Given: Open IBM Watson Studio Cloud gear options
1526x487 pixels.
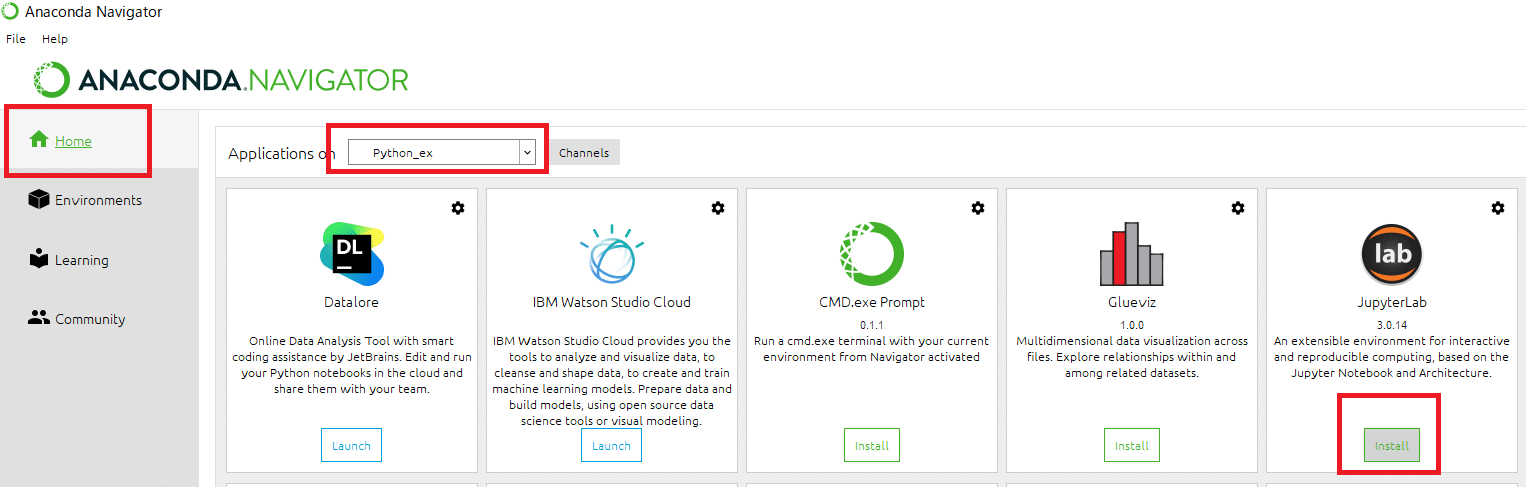Looking at the screenshot, I should coord(718,208).
